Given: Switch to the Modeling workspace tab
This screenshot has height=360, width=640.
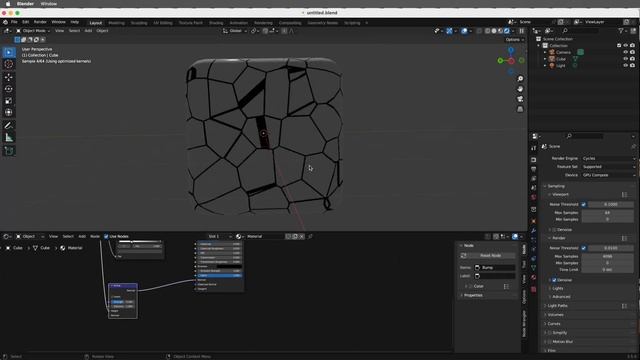Looking at the screenshot, I should [116, 23].
